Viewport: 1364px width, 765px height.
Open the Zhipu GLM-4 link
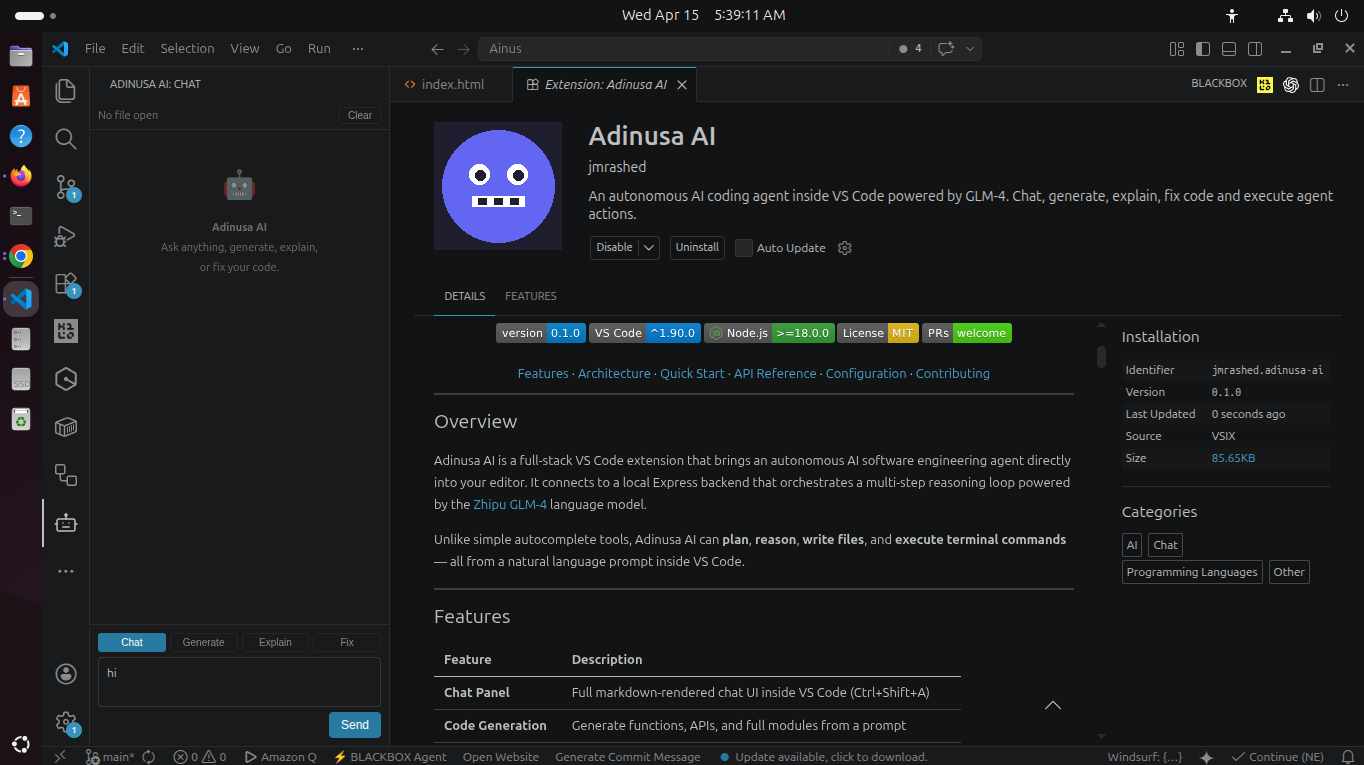click(x=510, y=505)
